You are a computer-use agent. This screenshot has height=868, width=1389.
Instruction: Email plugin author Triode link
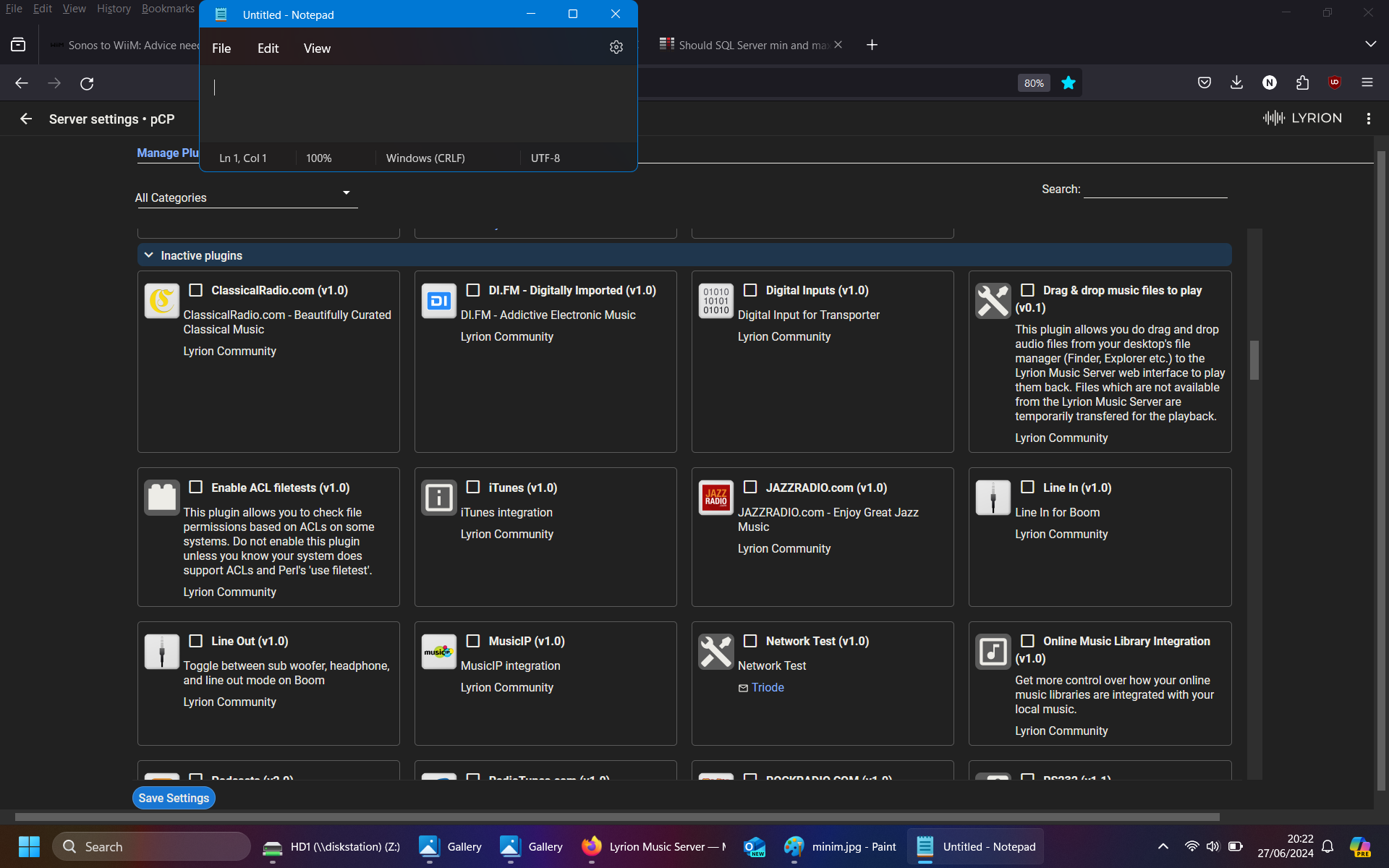tap(767, 687)
